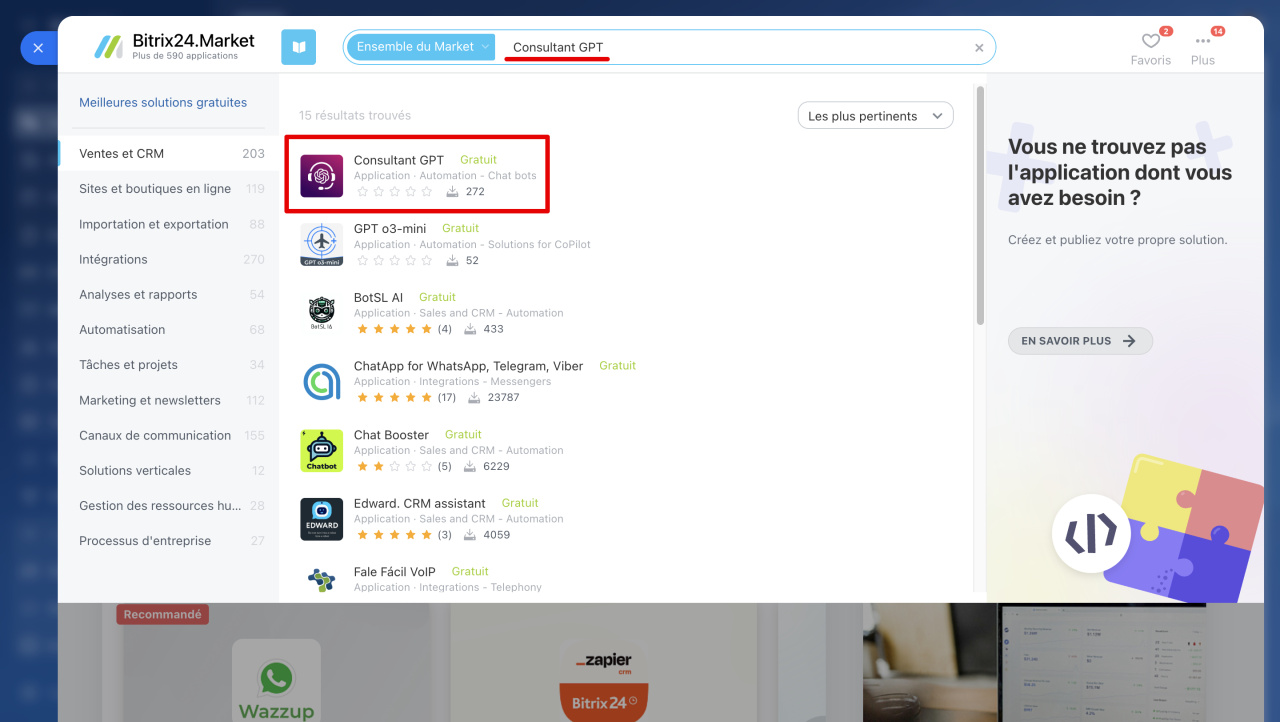Click the code puzzle badge icon
1280x722 pixels.
pyautogui.click(x=1091, y=533)
